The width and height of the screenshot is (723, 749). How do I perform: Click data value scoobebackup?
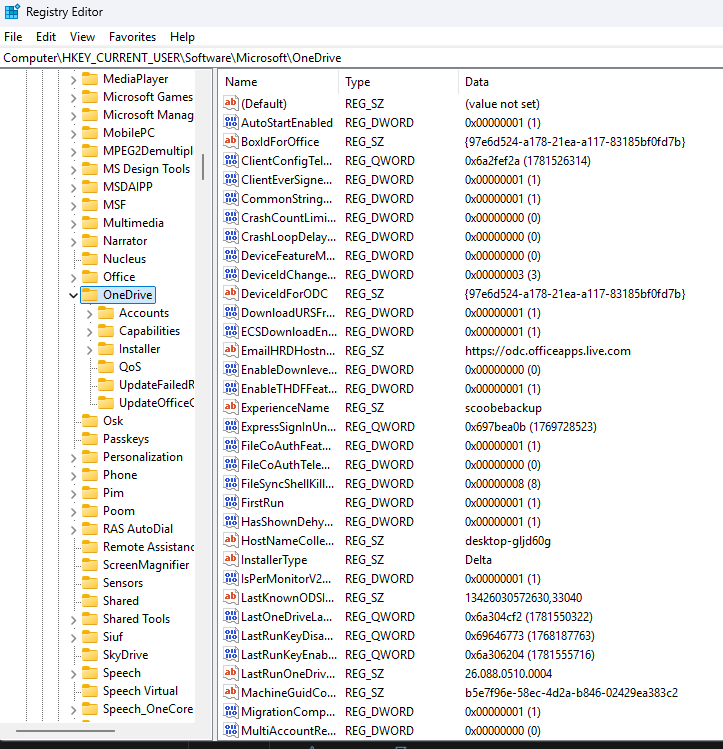503,407
